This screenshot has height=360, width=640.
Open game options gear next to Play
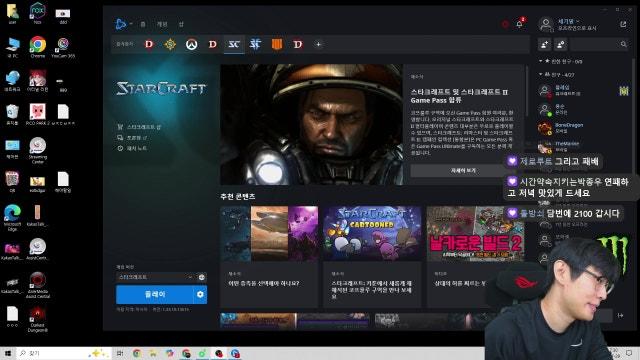(200, 294)
